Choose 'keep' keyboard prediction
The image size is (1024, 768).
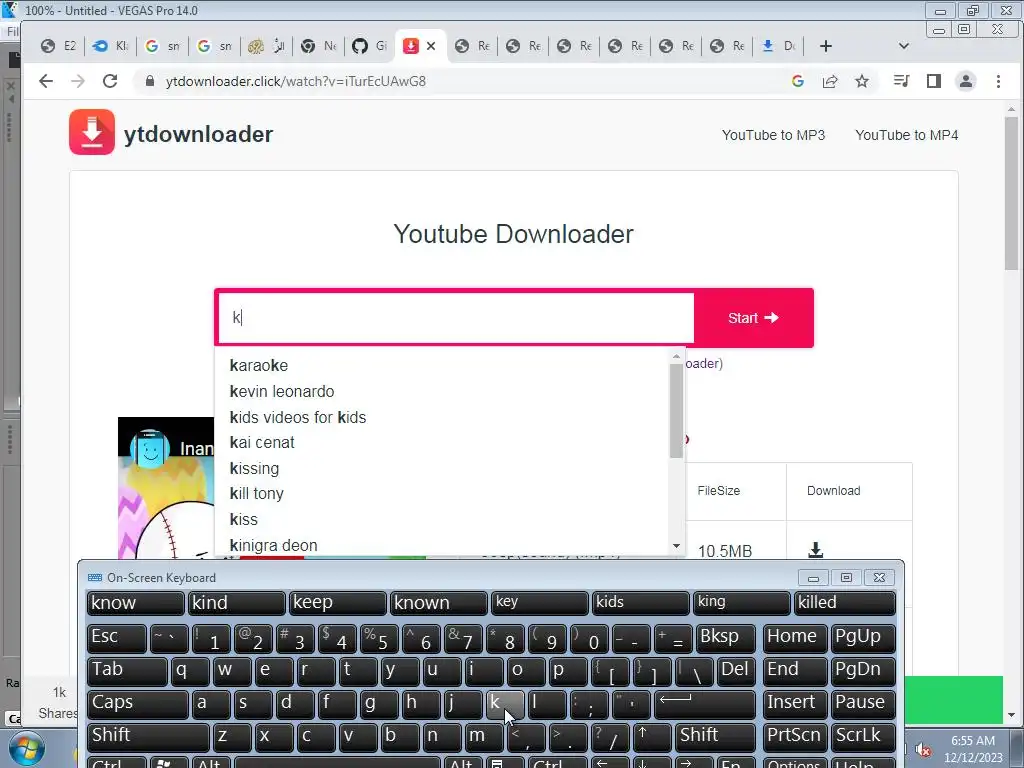point(338,603)
